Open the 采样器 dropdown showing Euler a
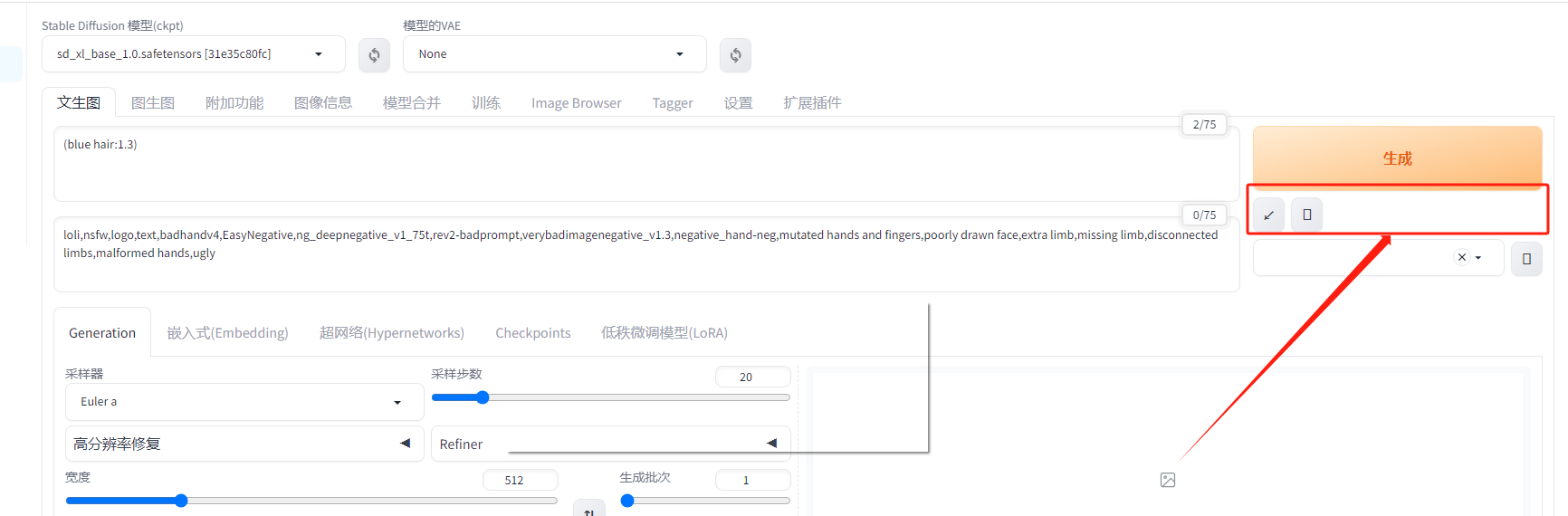 [244, 402]
